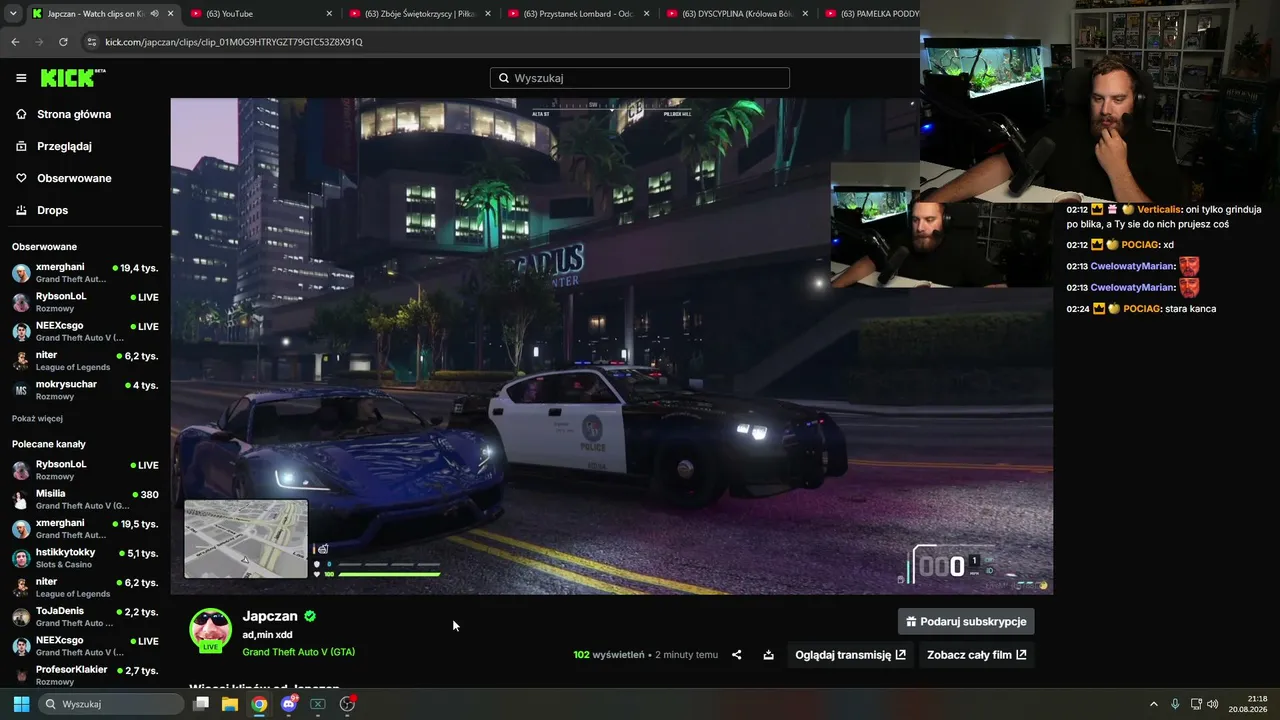Open hstikkytokky recommended channel
This screenshot has width=1280, height=720.
[85, 558]
